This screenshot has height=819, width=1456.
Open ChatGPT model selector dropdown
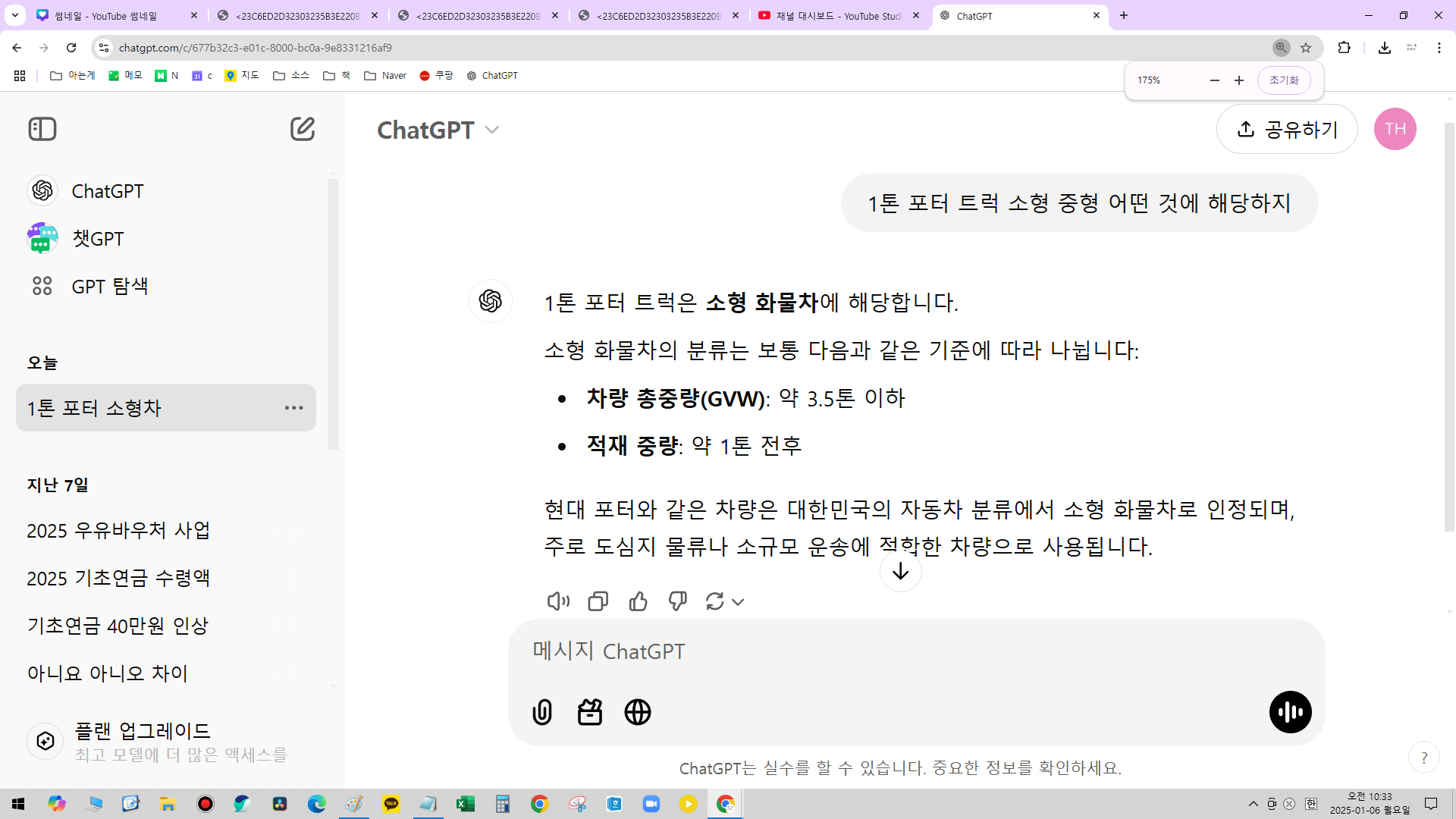(x=438, y=130)
